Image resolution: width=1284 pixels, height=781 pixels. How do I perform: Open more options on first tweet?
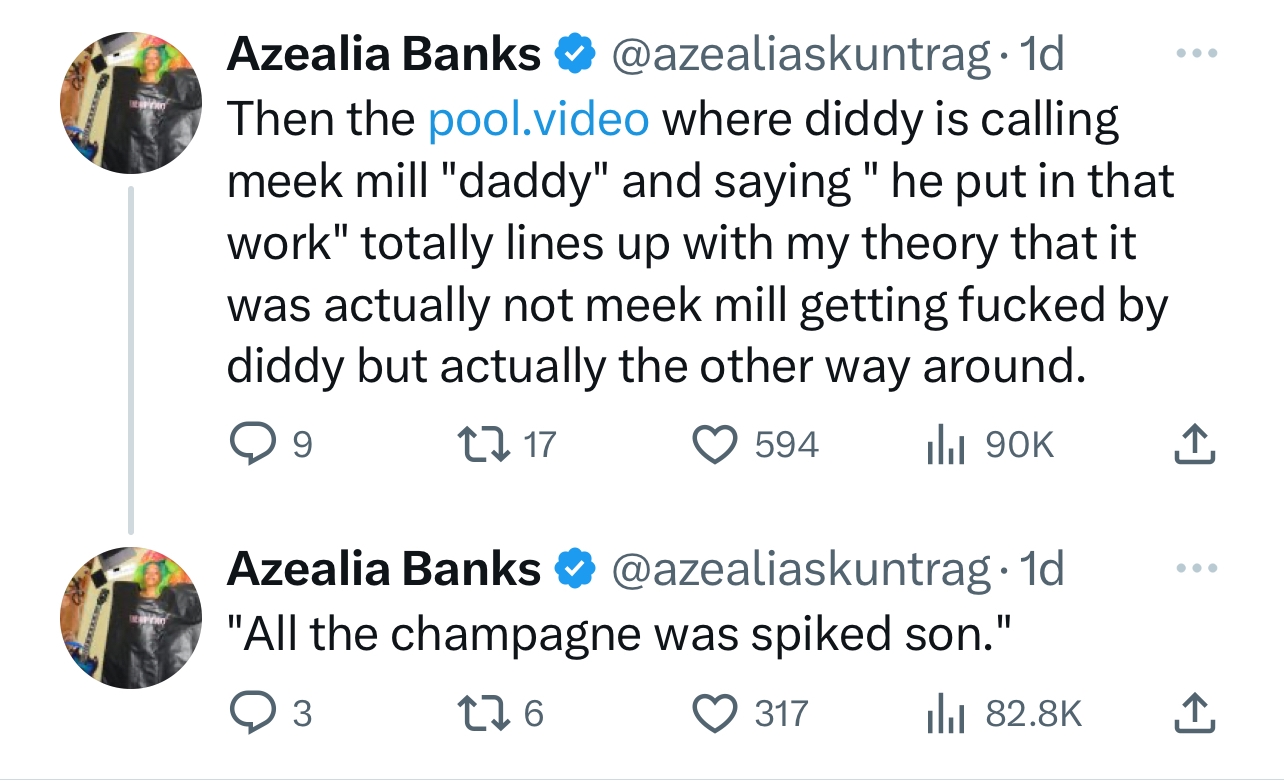point(1200,54)
